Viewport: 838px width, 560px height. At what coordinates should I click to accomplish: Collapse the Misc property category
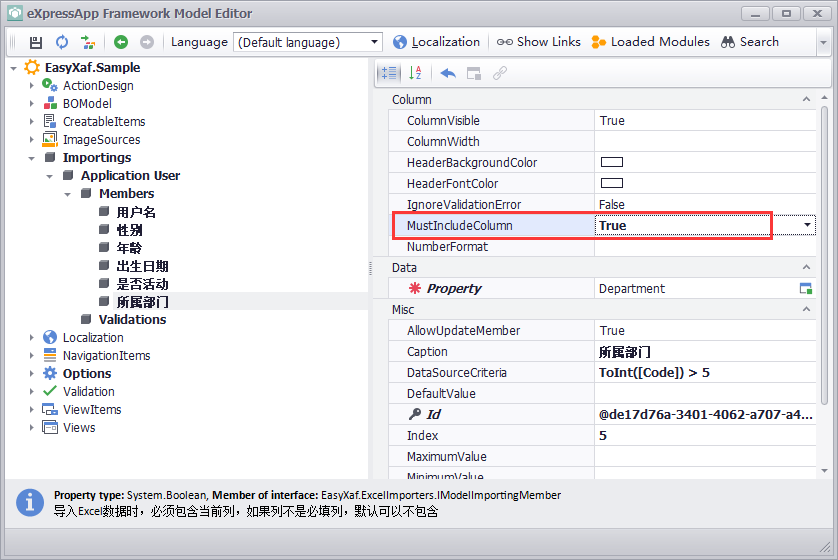(807, 310)
